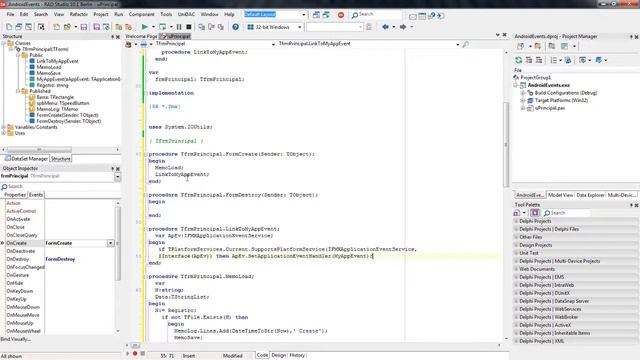Switch to the History tab

tap(297, 355)
